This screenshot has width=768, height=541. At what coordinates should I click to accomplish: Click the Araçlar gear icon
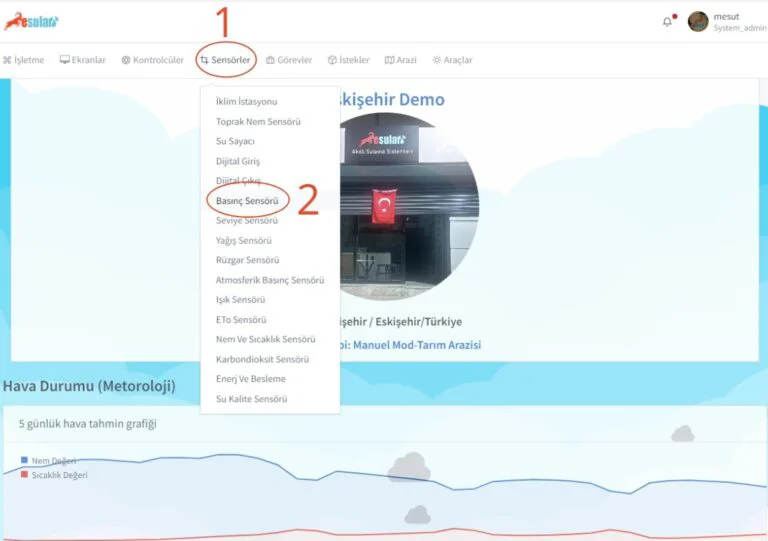pos(437,60)
